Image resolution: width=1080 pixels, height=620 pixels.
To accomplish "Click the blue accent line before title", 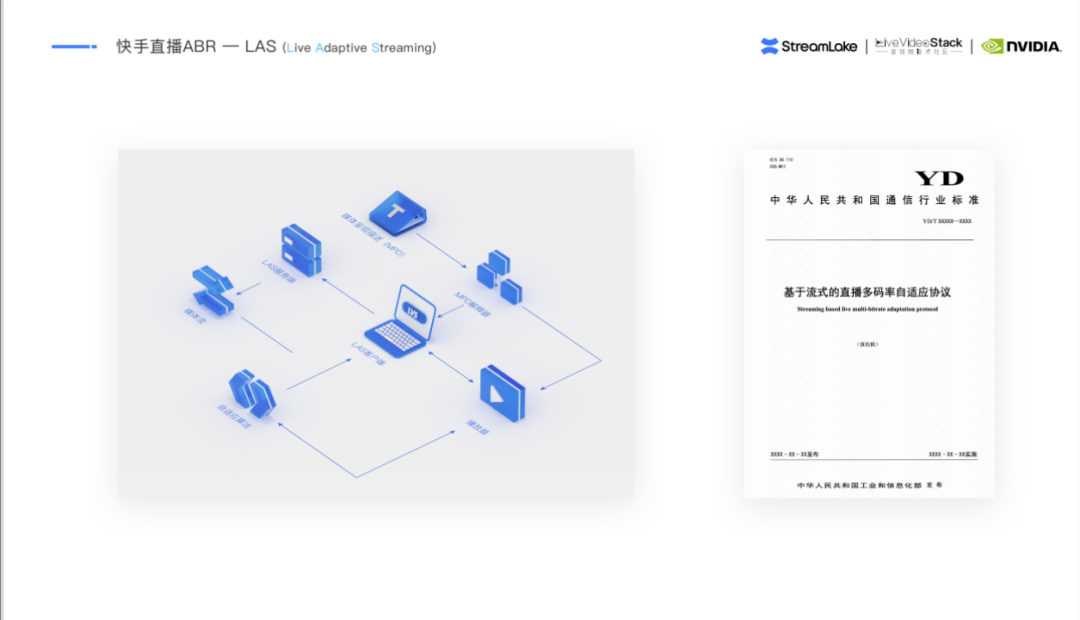I will click(x=74, y=46).
